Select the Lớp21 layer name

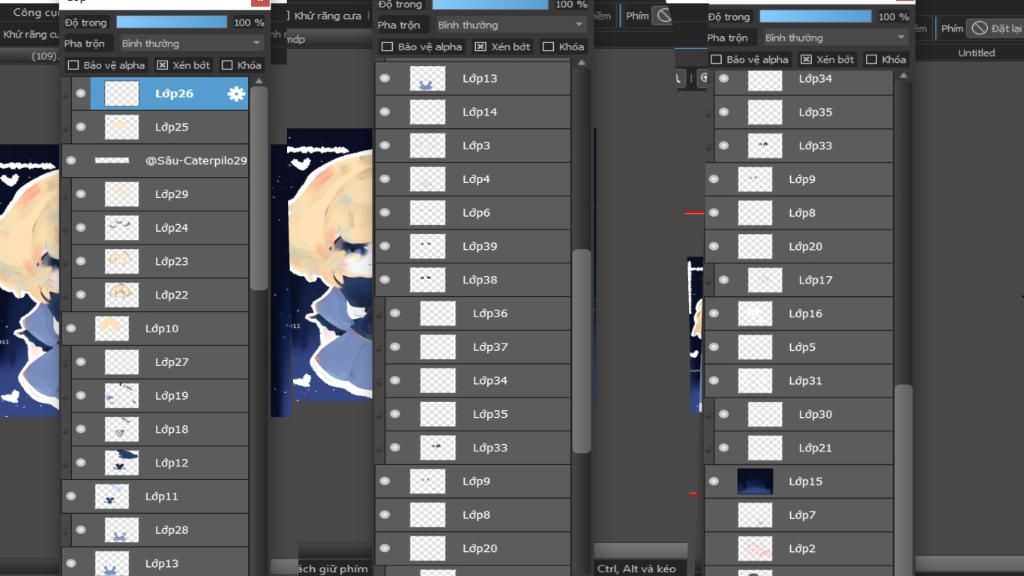coord(815,448)
